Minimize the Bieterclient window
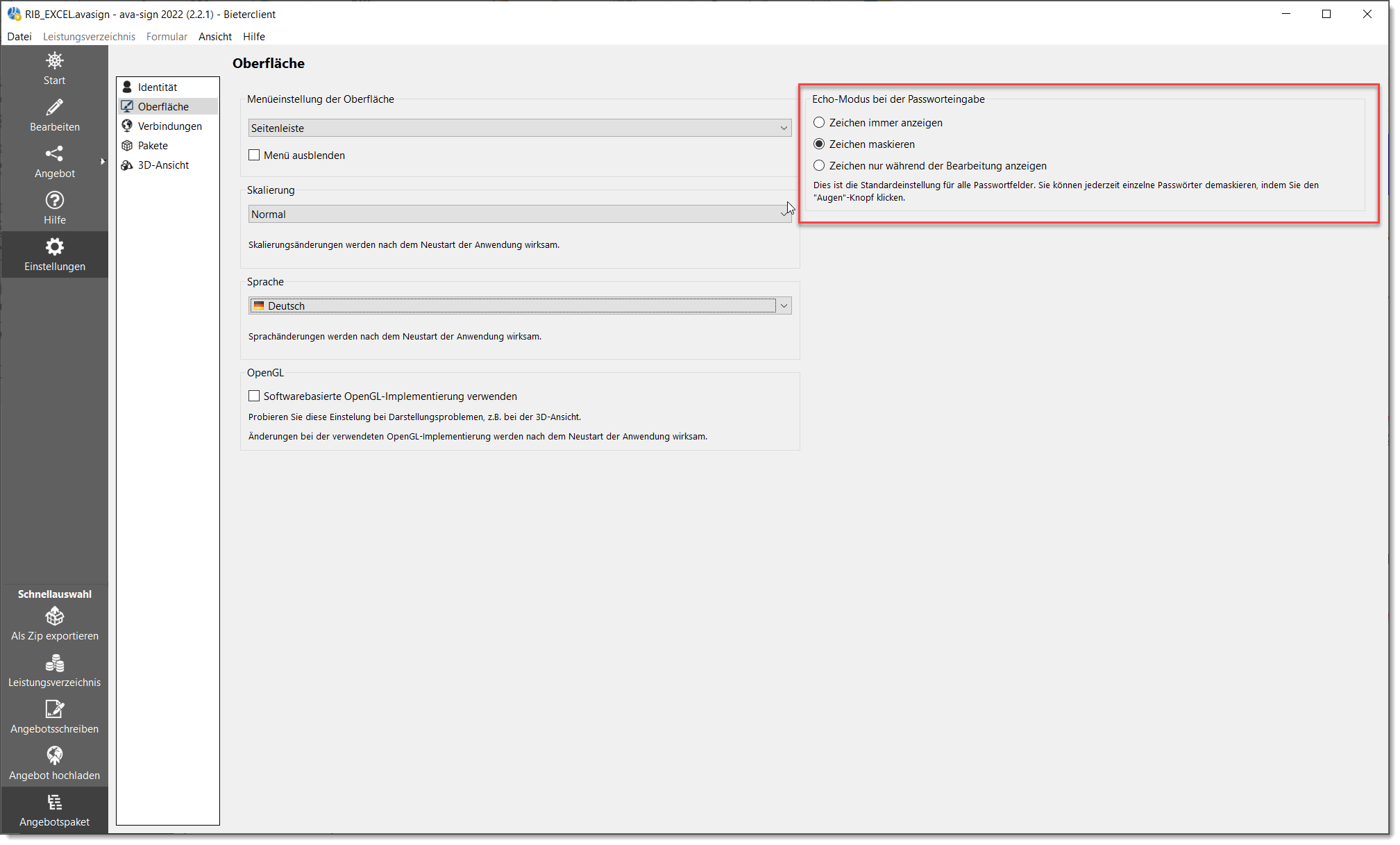This screenshot has width=1400, height=845. click(x=1286, y=14)
